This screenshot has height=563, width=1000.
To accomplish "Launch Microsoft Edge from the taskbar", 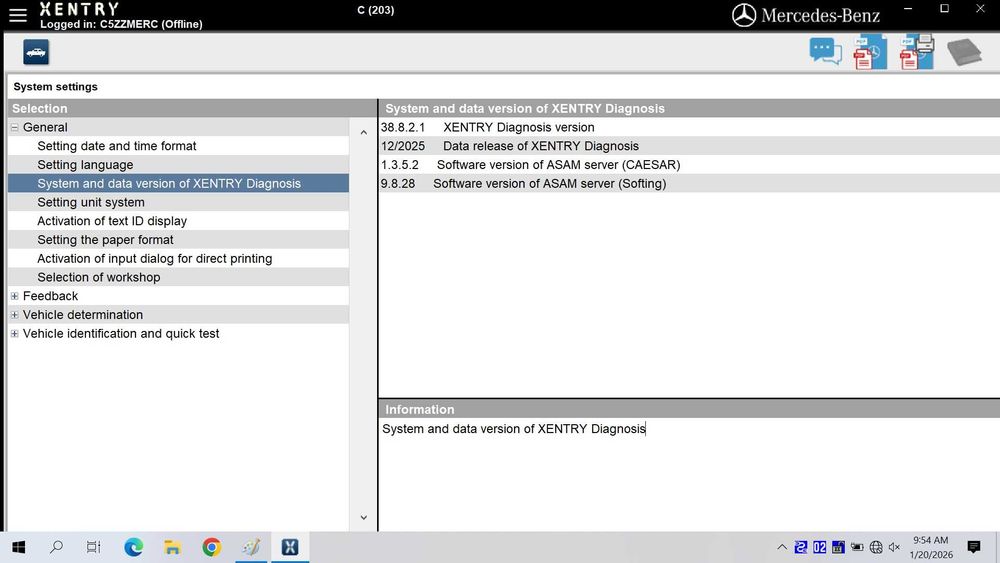I will click(x=133, y=547).
